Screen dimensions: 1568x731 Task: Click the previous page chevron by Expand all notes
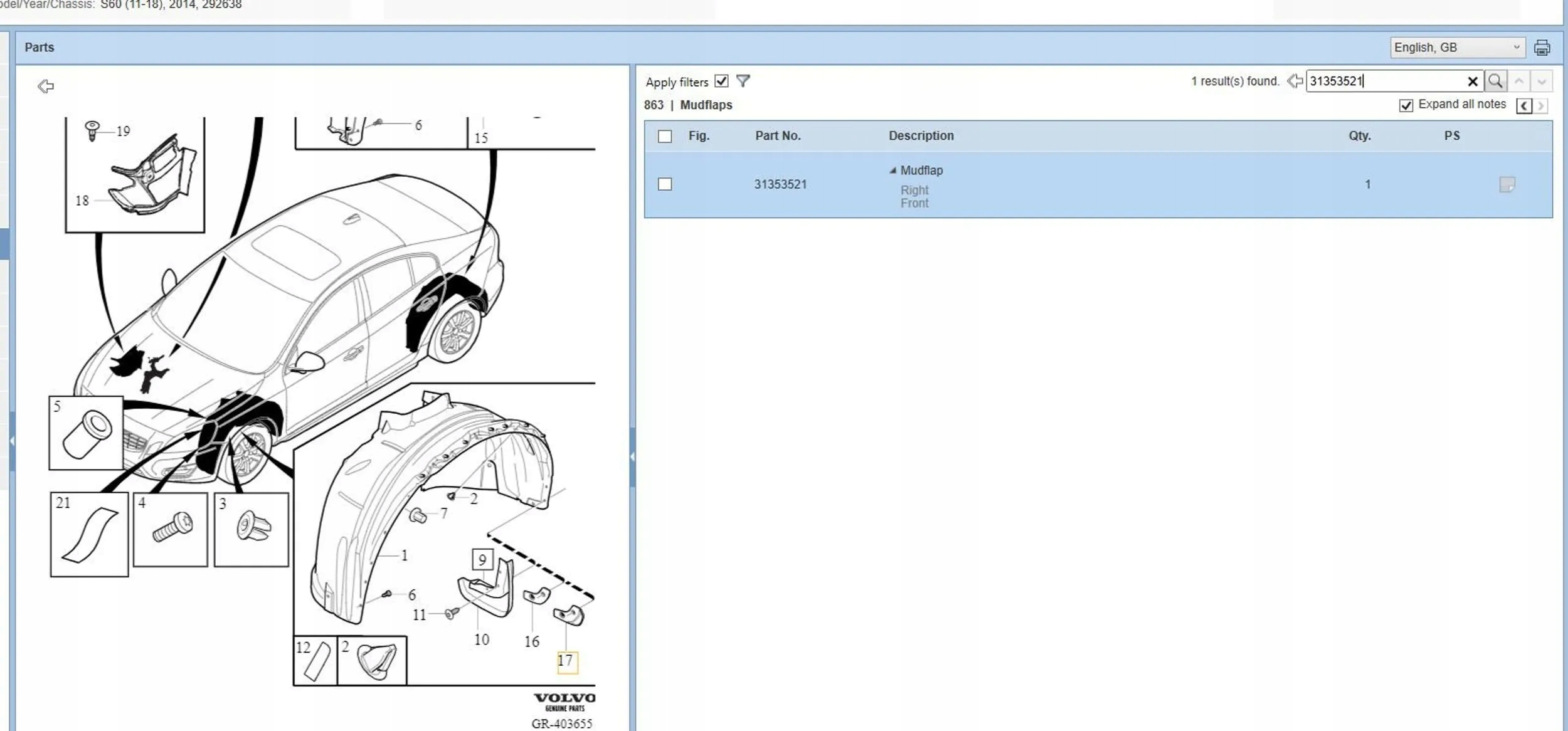coord(1523,106)
